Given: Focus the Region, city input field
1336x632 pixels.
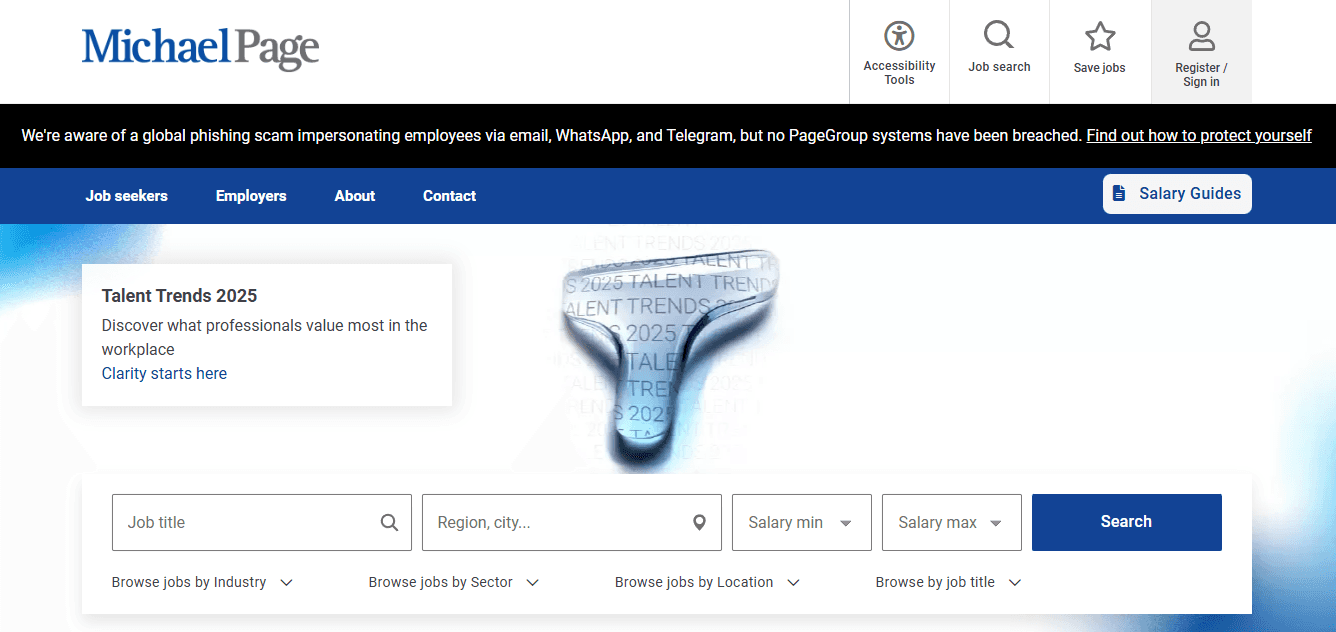Looking at the screenshot, I should coord(572,522).
